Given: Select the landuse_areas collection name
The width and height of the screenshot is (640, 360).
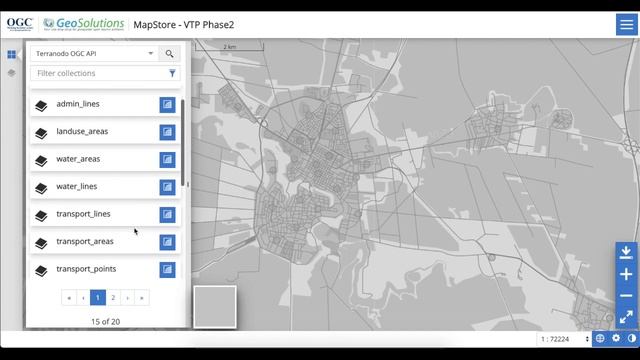Looking at the screenshot, I should (x=82, y=131).
